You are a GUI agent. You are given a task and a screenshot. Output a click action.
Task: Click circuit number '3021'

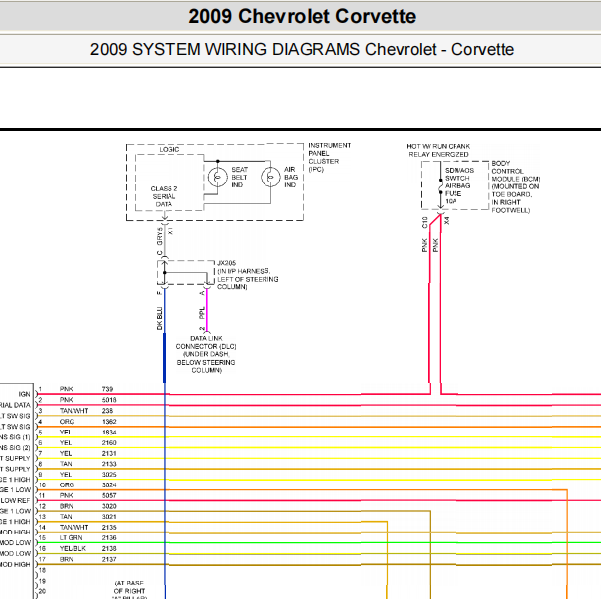click(109, 517)
